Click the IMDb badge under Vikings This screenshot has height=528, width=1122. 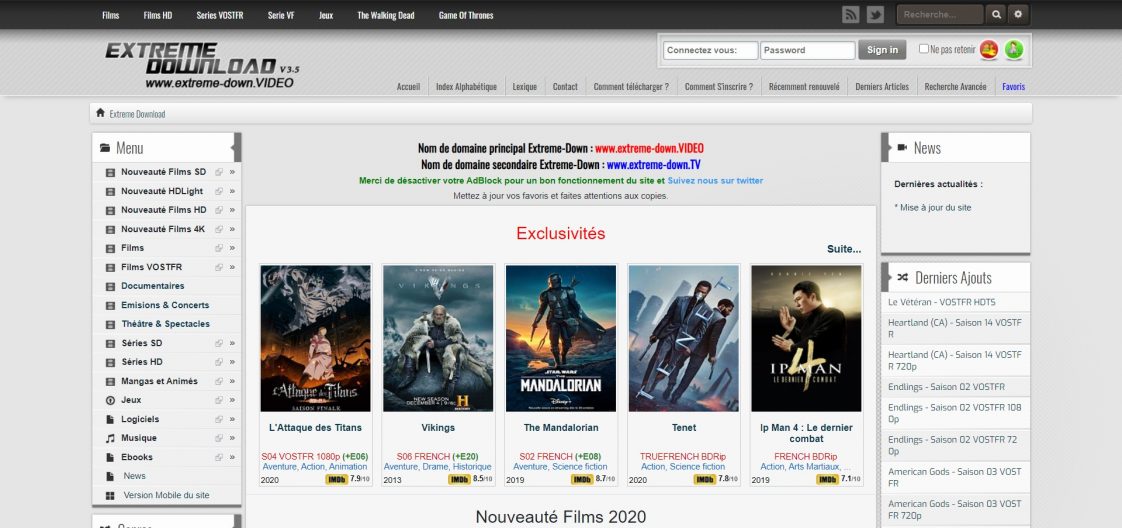(459, 479)
